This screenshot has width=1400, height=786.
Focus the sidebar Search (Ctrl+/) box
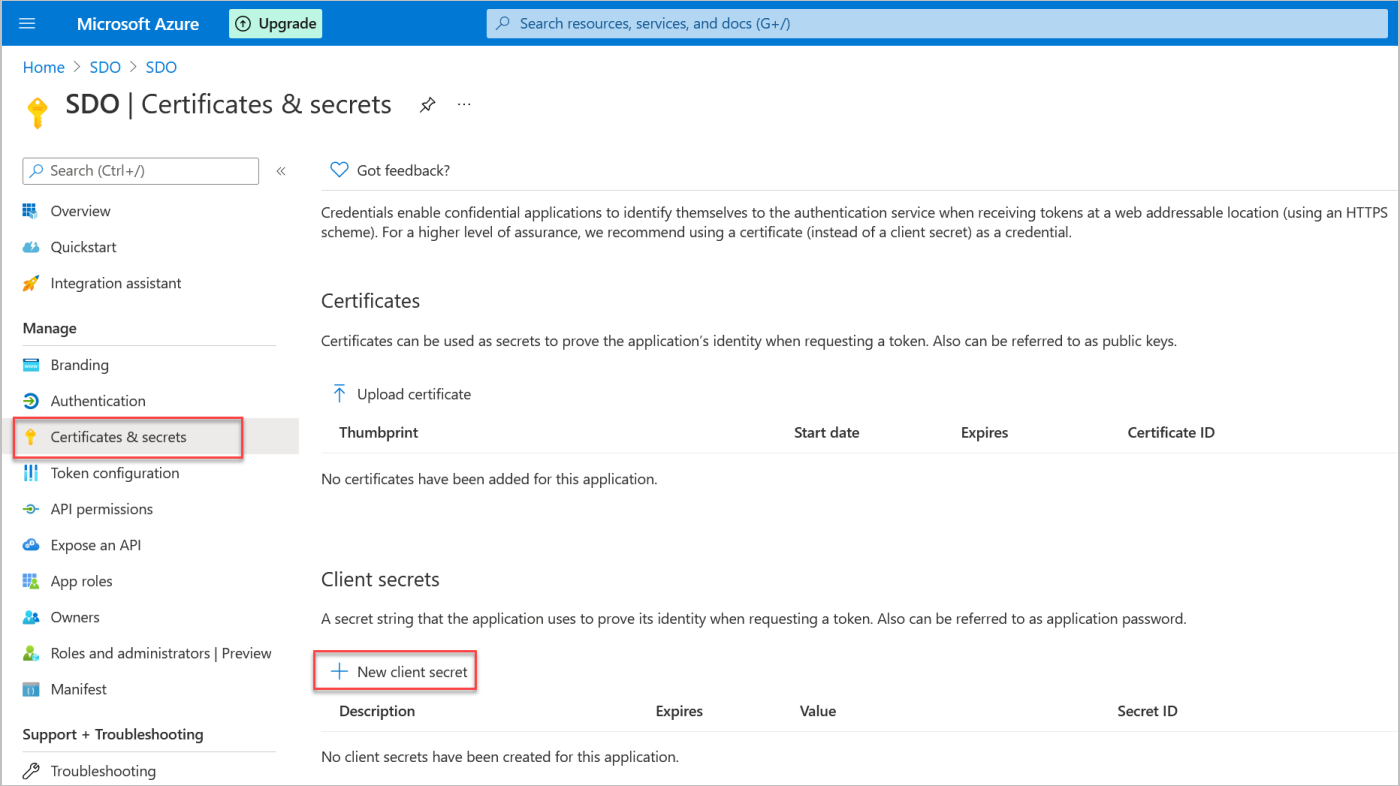point(141,171)
